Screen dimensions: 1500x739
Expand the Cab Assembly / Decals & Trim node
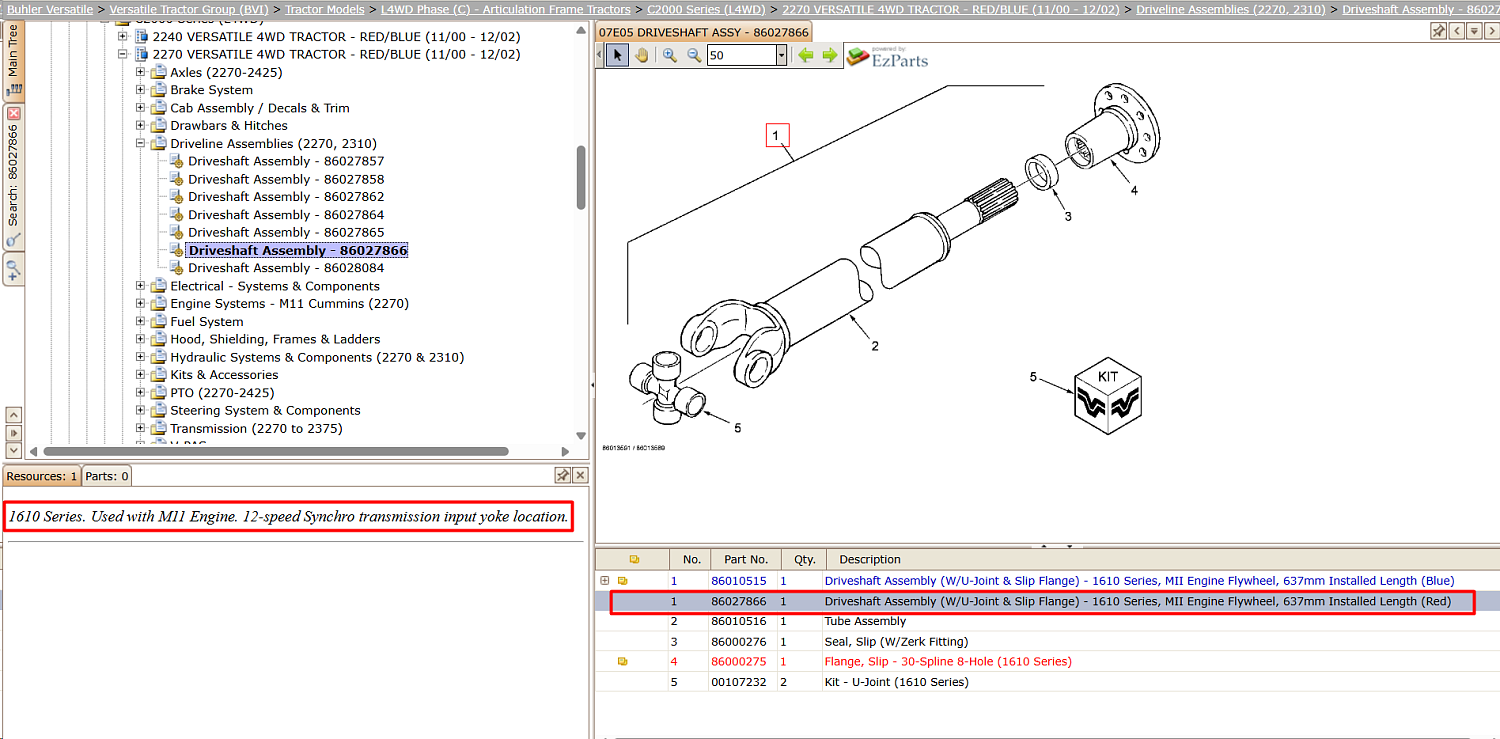[x=141, y=108]
